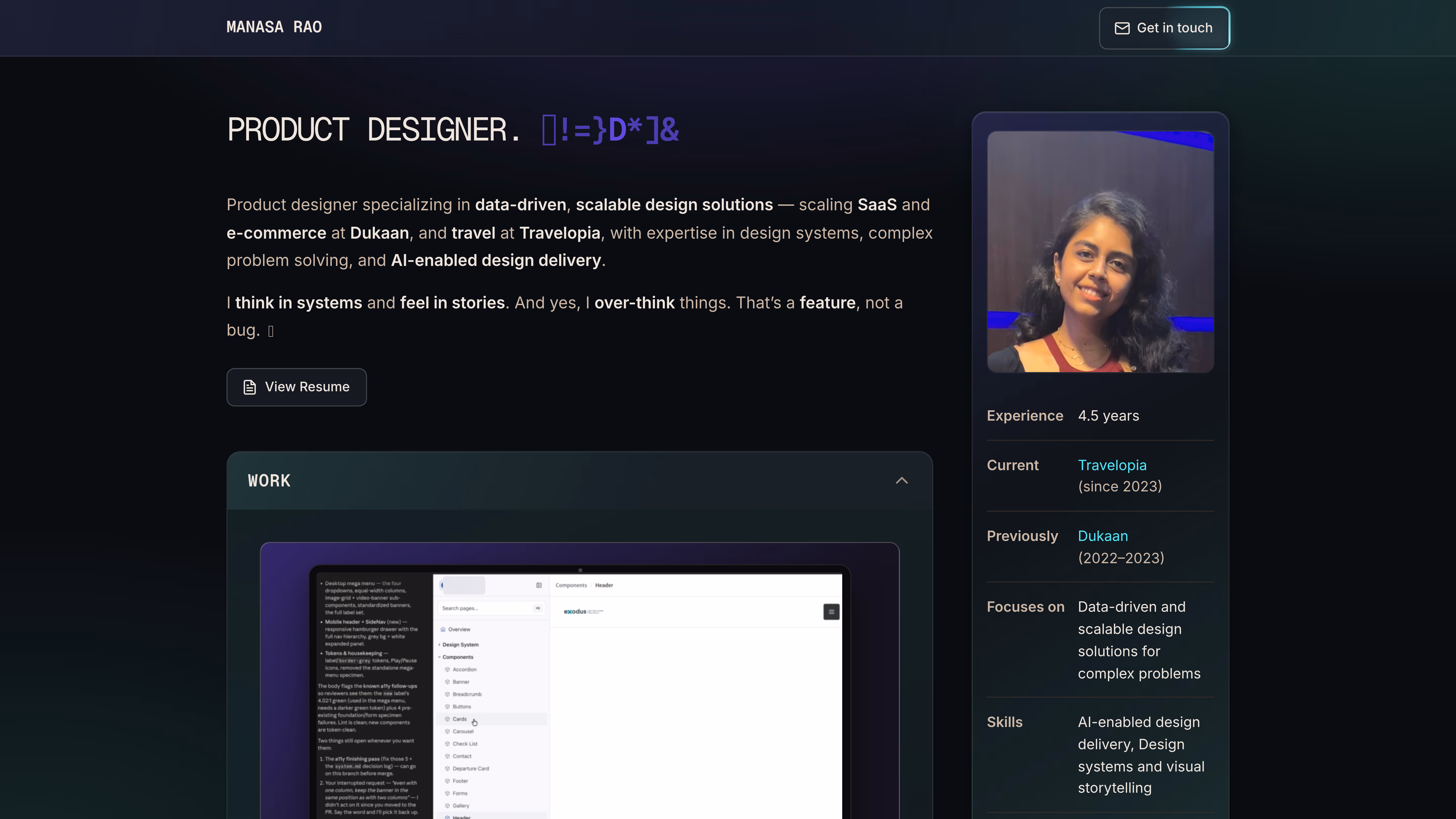Click the 'Current' label in profile card

pos(1012,465)
